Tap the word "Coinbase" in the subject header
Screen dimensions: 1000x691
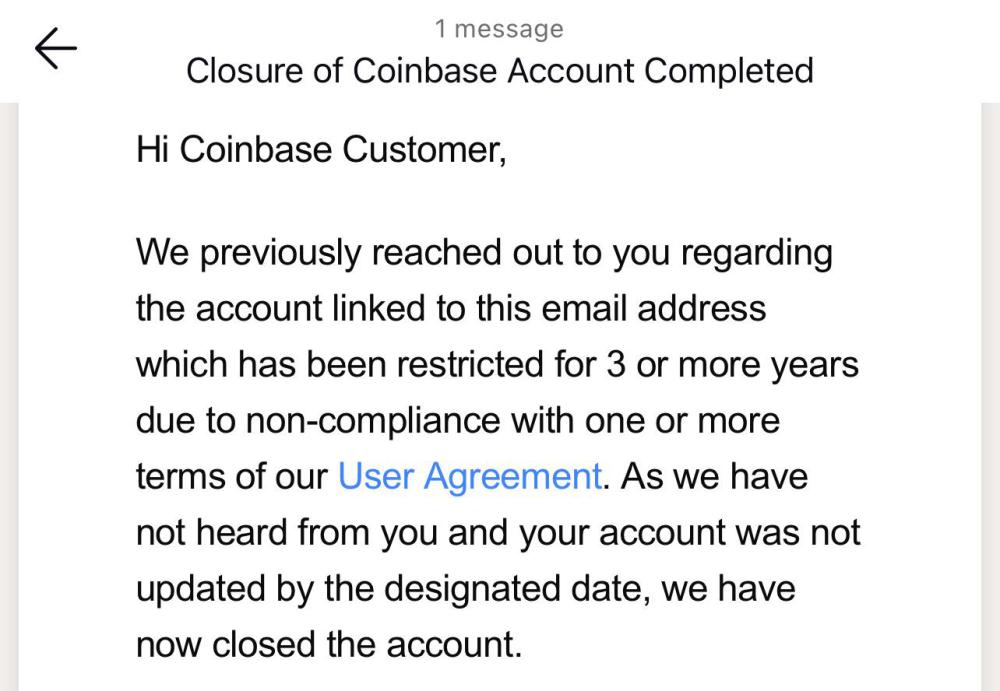[425, 70]
